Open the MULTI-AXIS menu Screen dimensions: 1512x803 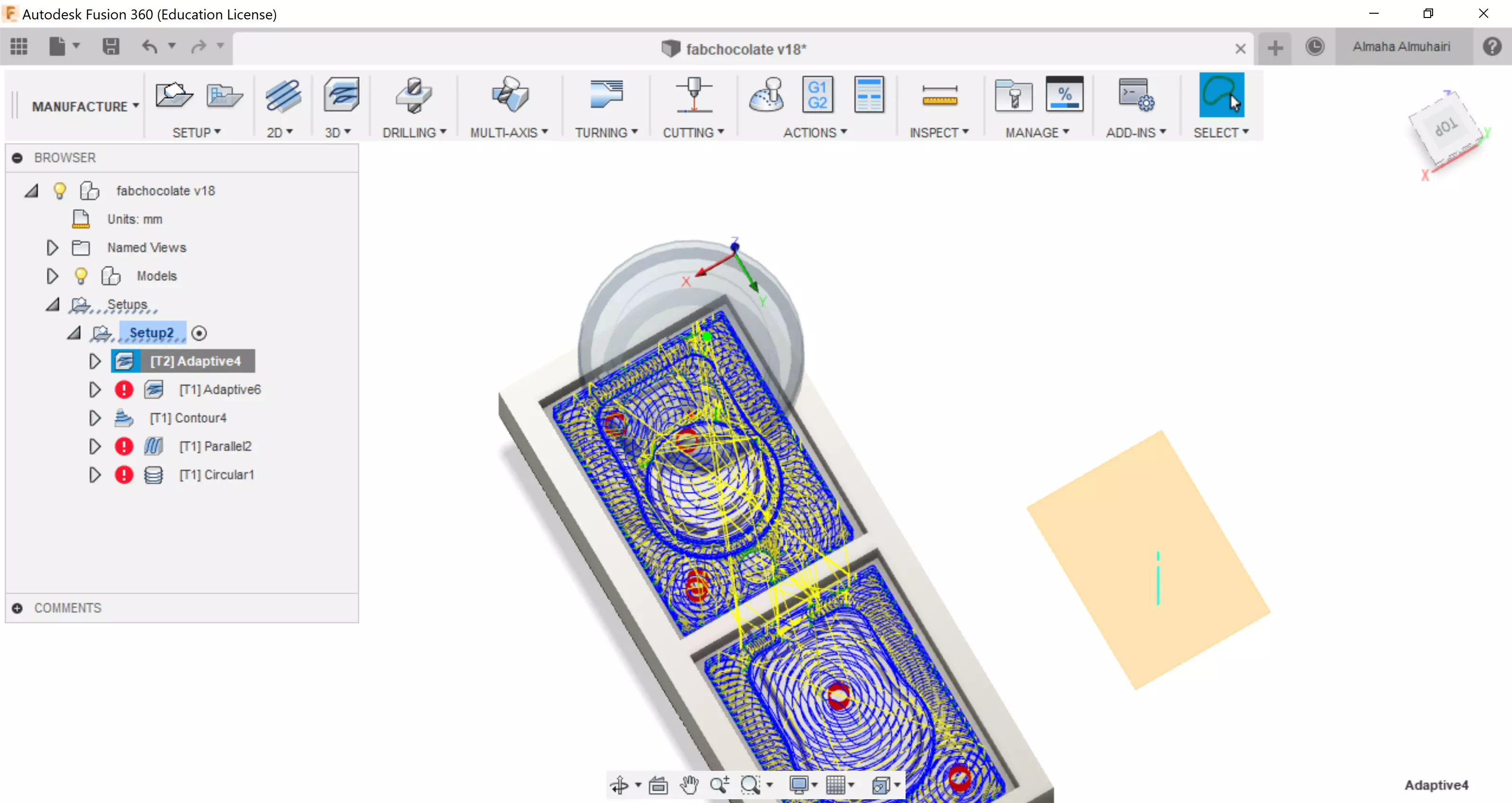508,133
